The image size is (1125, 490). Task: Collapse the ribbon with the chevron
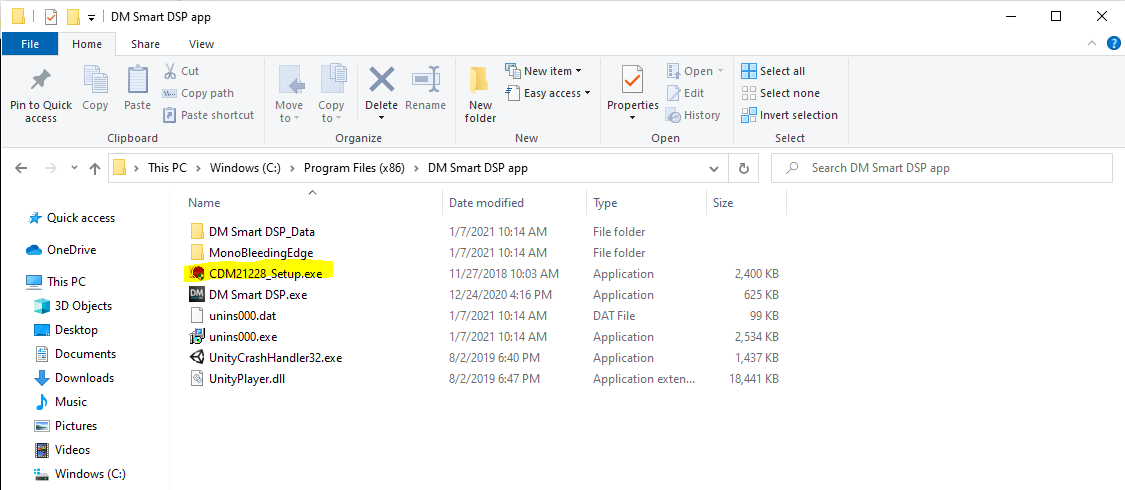coord(1093,44)
